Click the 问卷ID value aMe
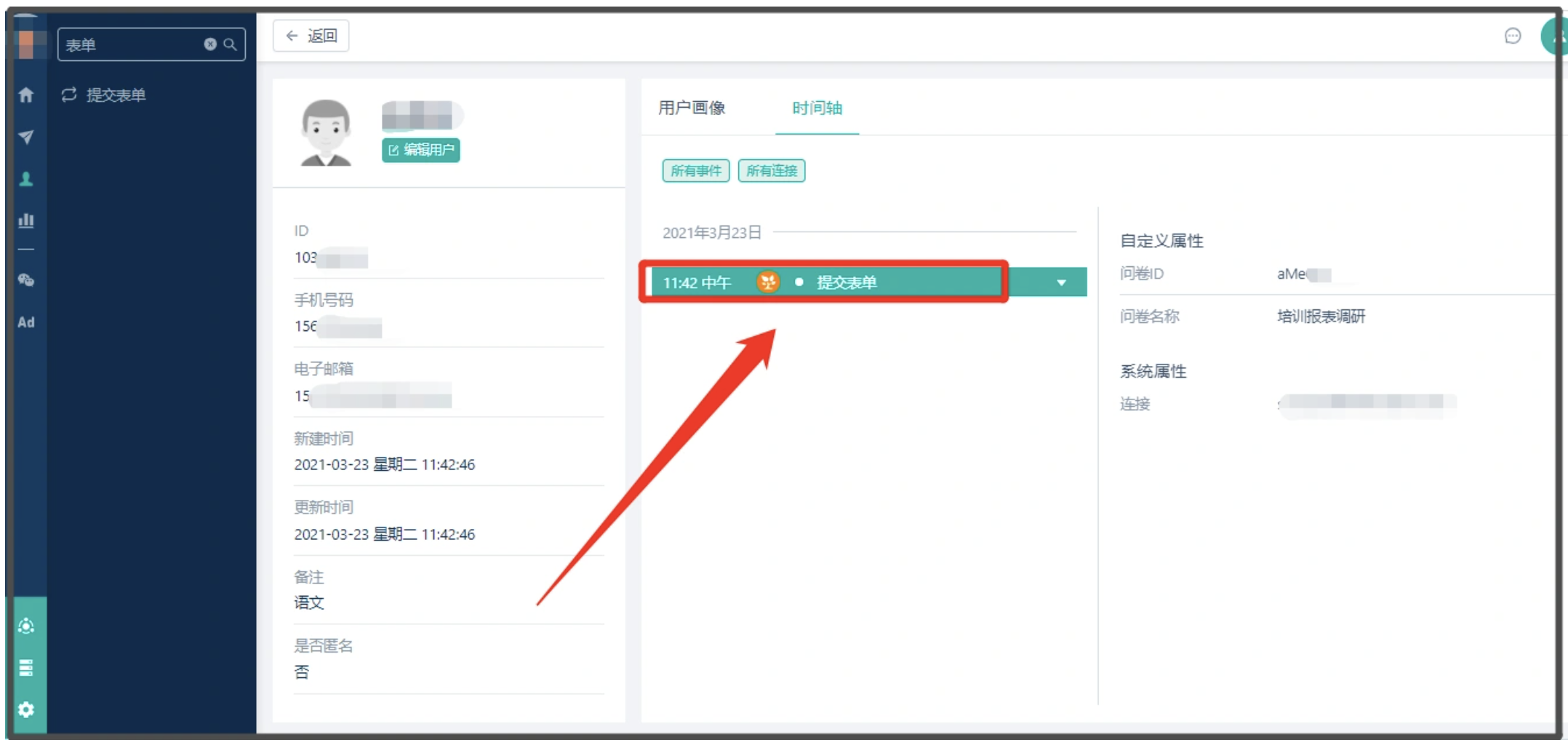Viewport: 1568px width, 745px height. (x=1304, y=274)
